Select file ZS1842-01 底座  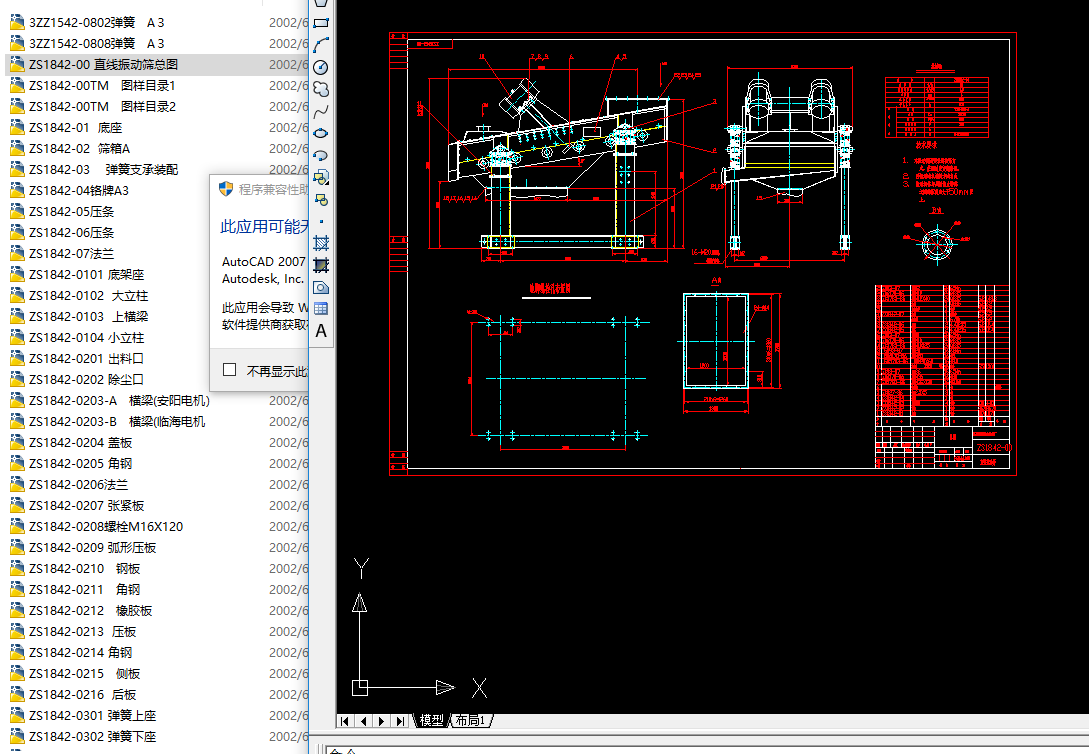(x=75, y=127)
